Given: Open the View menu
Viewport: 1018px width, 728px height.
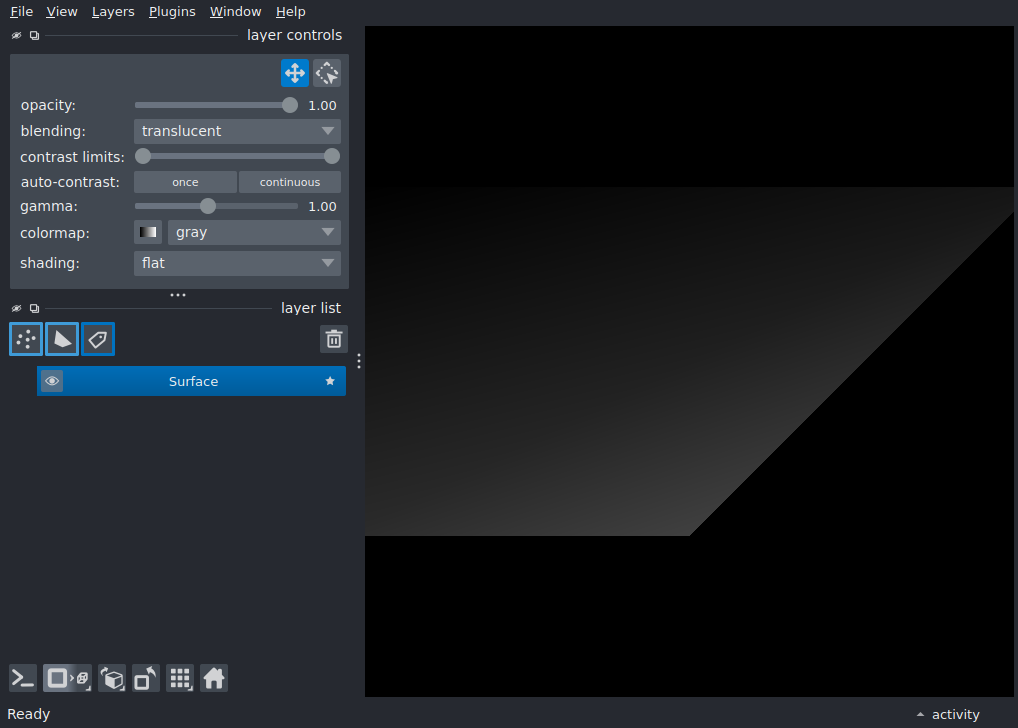Looking at the screenshot, I should pyautogui.click(x=62, y=12).
